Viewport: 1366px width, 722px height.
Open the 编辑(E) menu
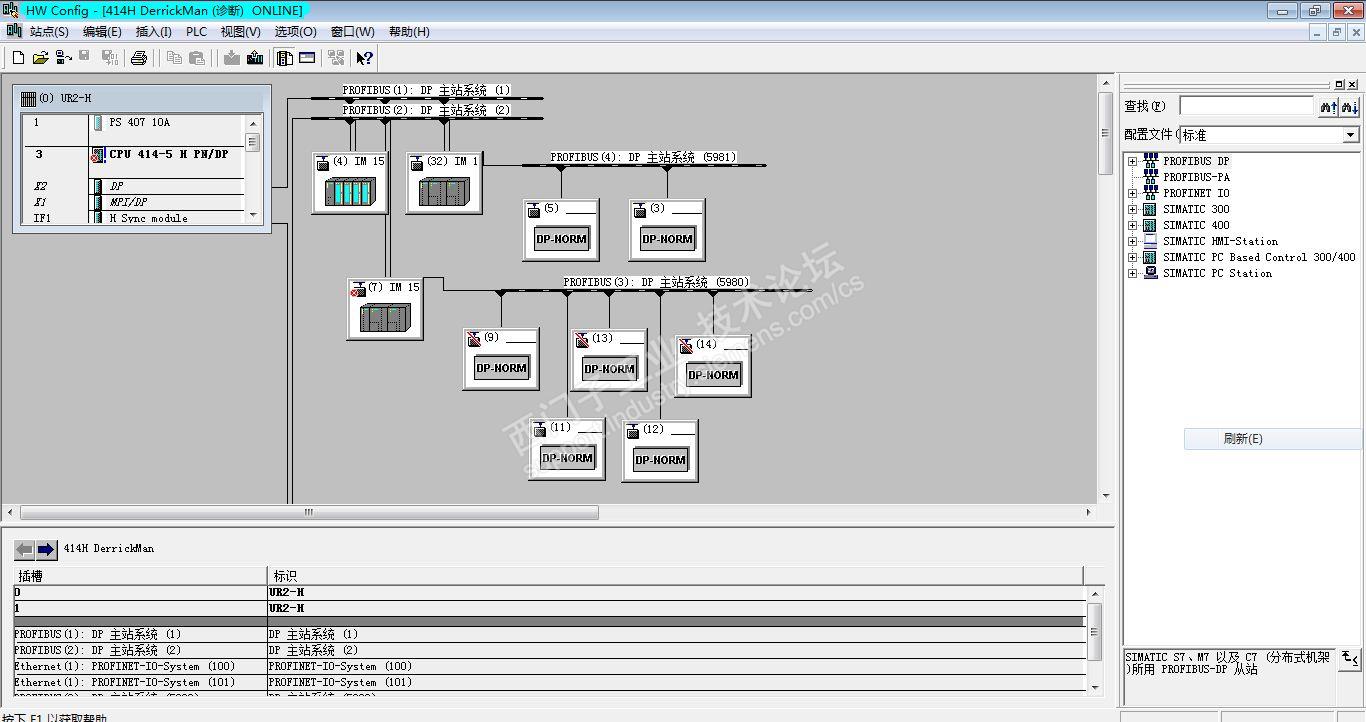[102, 32]
